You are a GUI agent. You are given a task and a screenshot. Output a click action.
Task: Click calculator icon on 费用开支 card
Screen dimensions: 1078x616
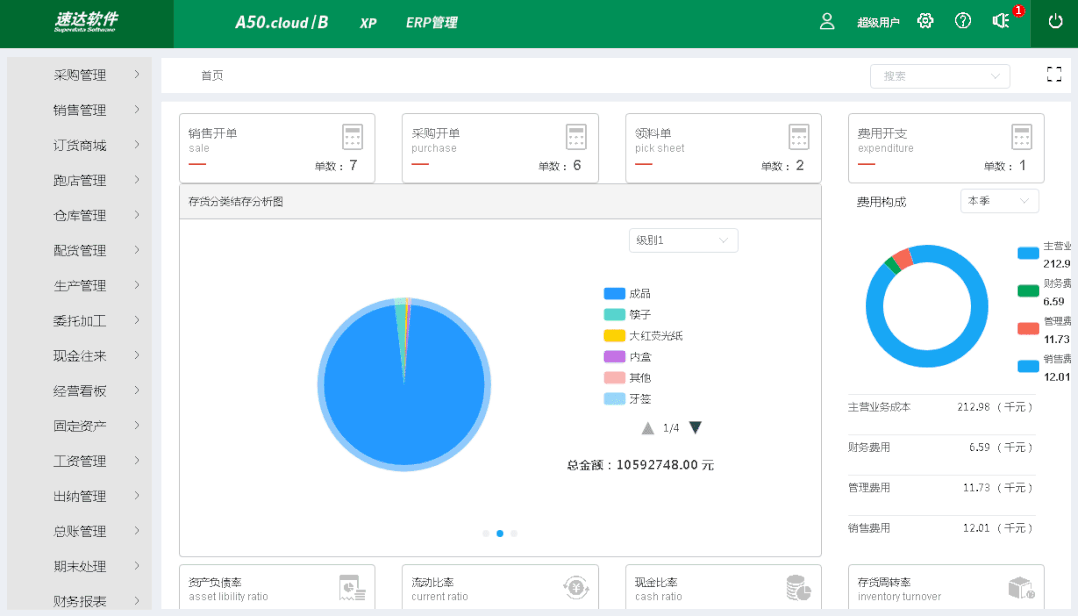pyautogui.click(x=1020, y=137)
